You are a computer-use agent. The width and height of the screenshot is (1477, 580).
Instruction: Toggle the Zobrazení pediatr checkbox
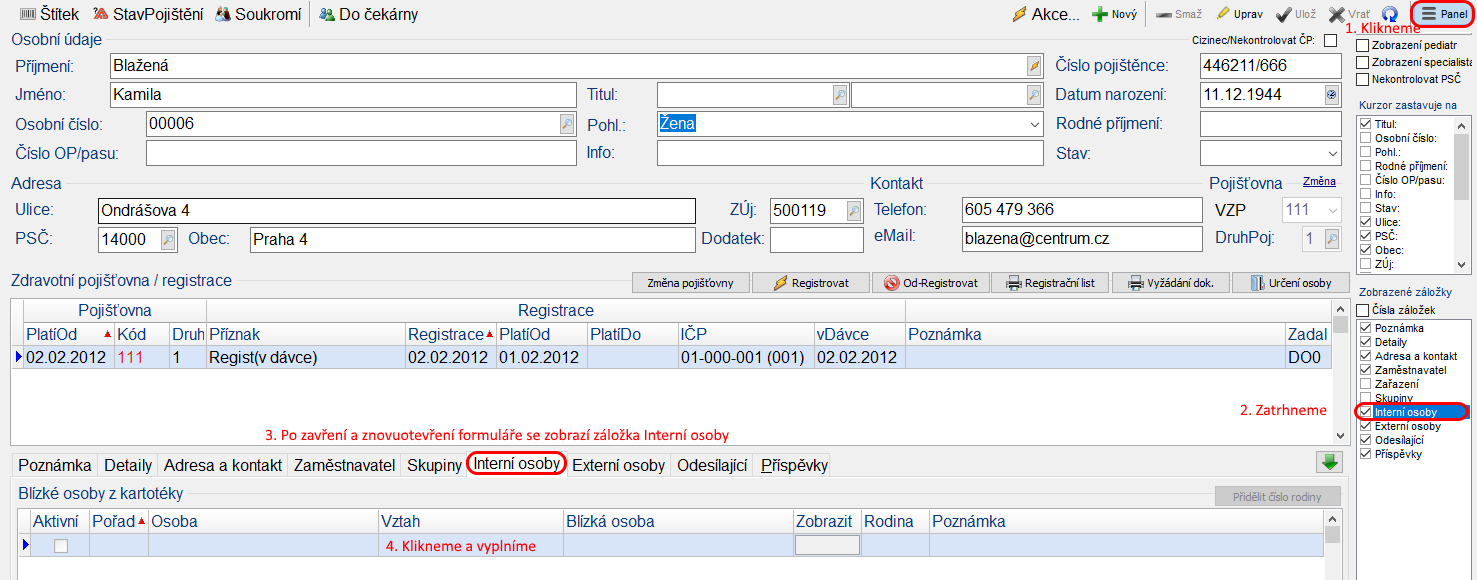point(1363,45)
